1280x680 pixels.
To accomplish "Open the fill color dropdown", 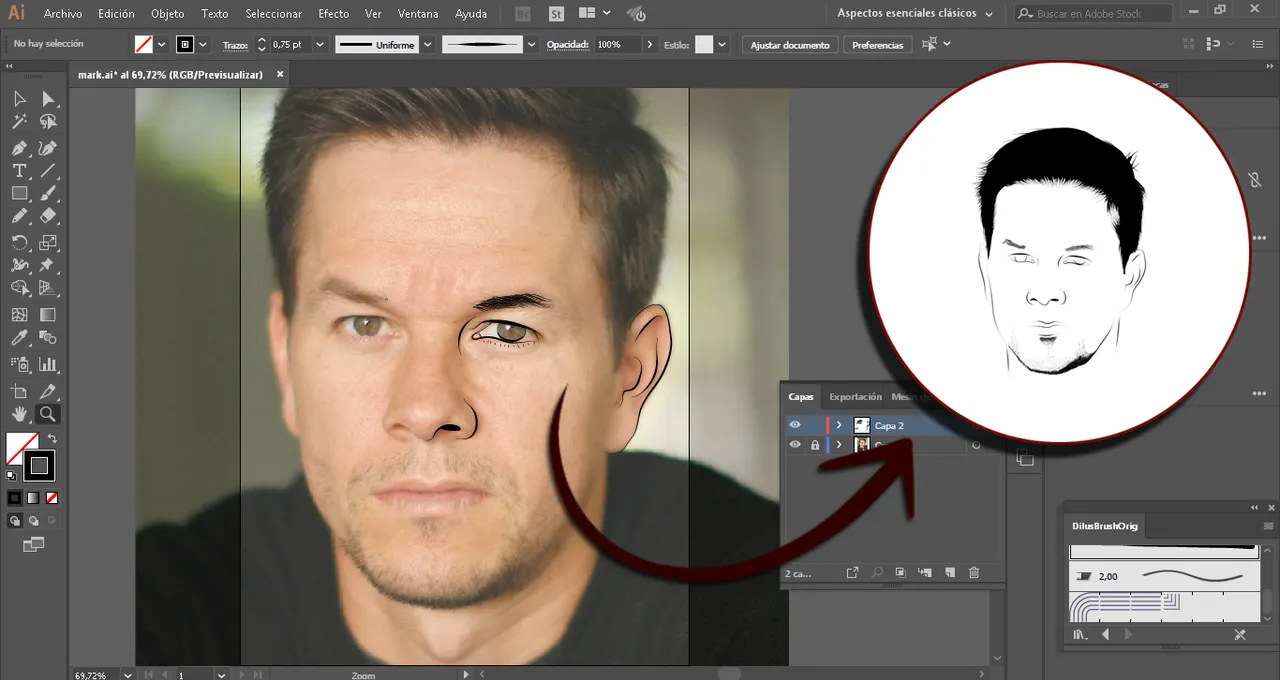I will click(x=162, y=45).
